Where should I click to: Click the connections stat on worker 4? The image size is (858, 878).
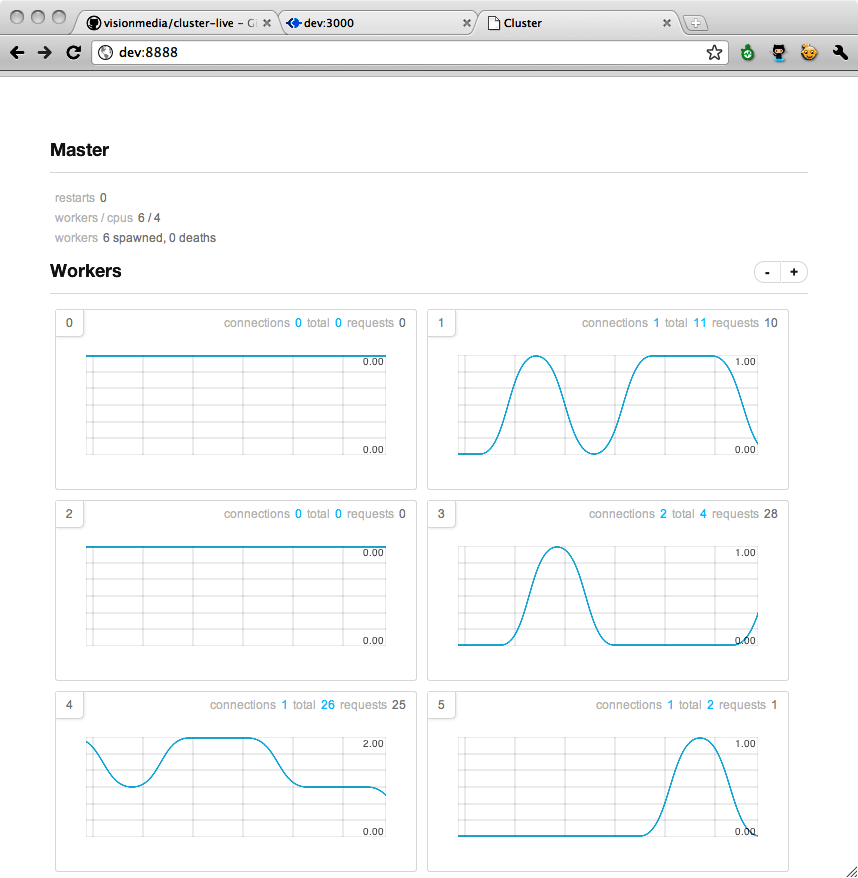click(x=242, y=704)
